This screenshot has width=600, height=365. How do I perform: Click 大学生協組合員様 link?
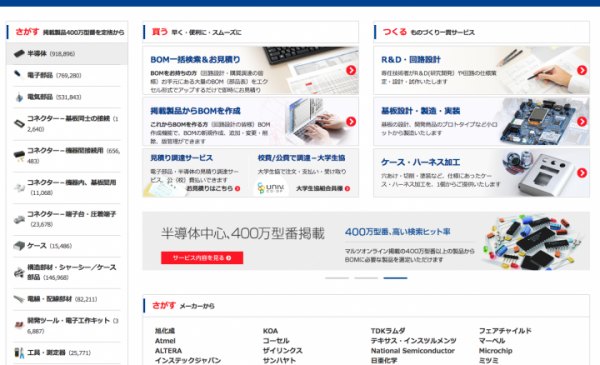tap(323, 189)
